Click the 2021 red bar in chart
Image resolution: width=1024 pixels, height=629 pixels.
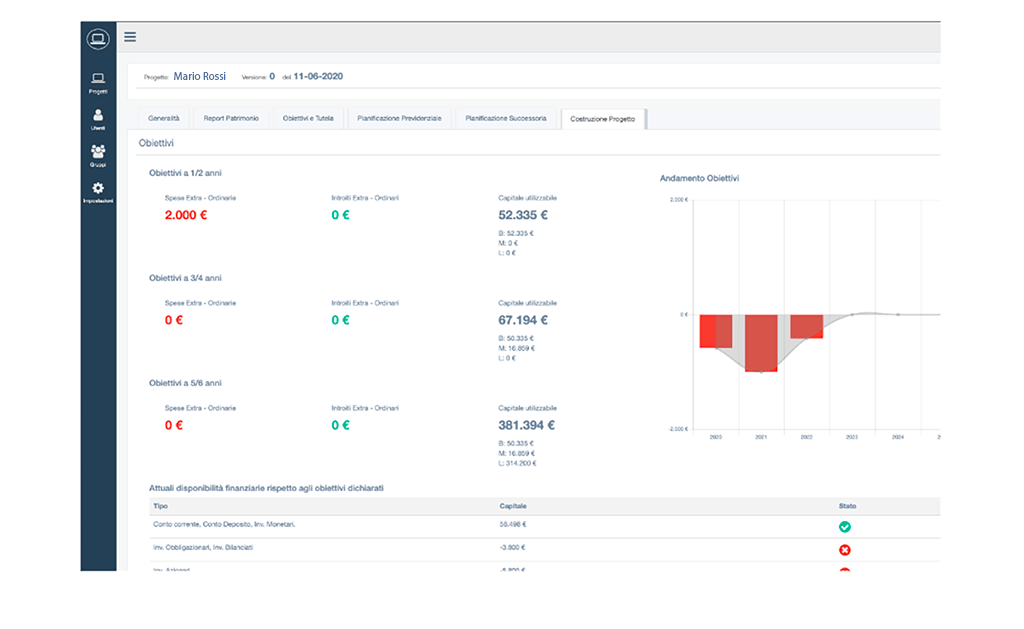(x=761, y=343)
